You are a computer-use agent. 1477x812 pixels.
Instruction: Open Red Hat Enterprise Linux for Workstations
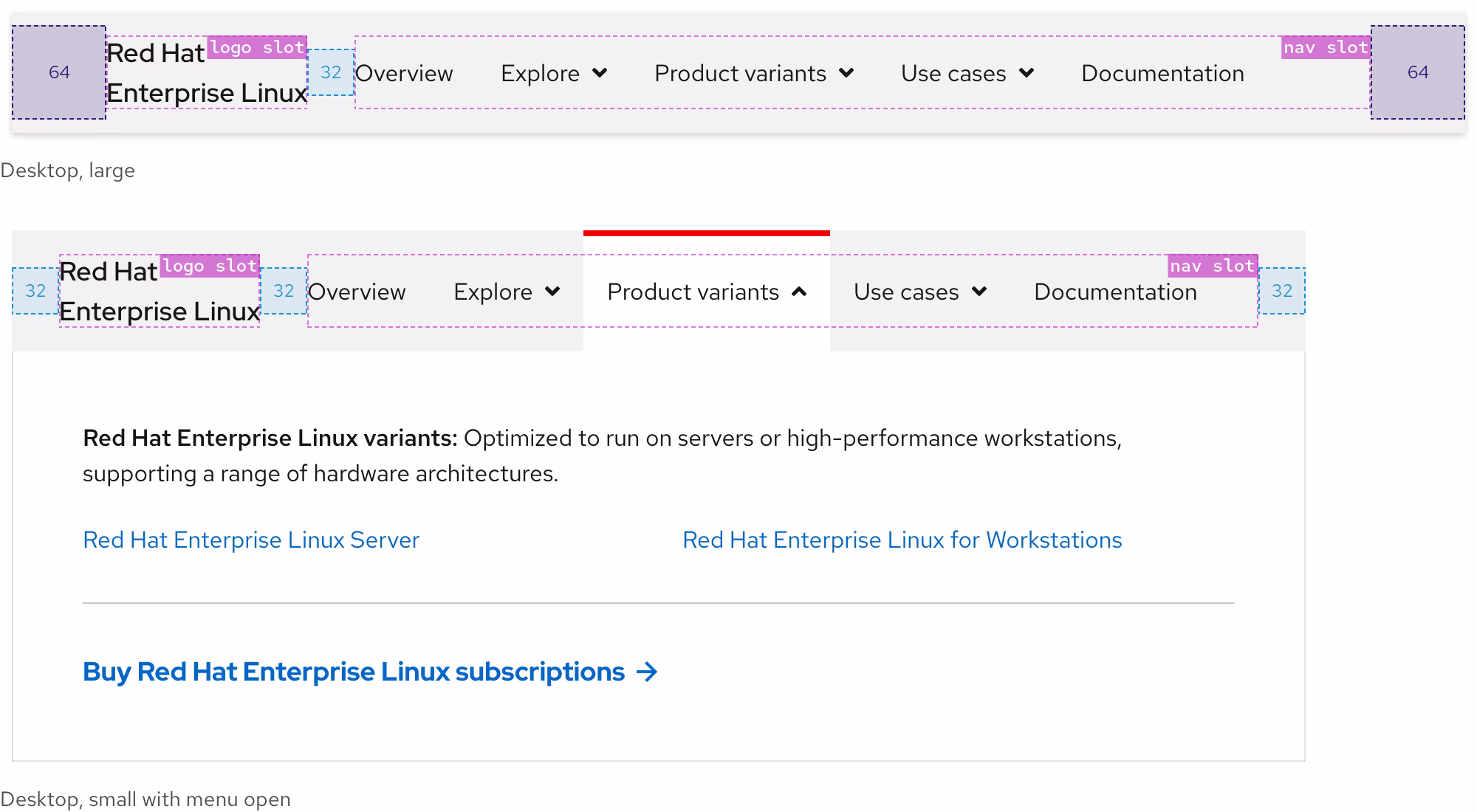point(902,540)
